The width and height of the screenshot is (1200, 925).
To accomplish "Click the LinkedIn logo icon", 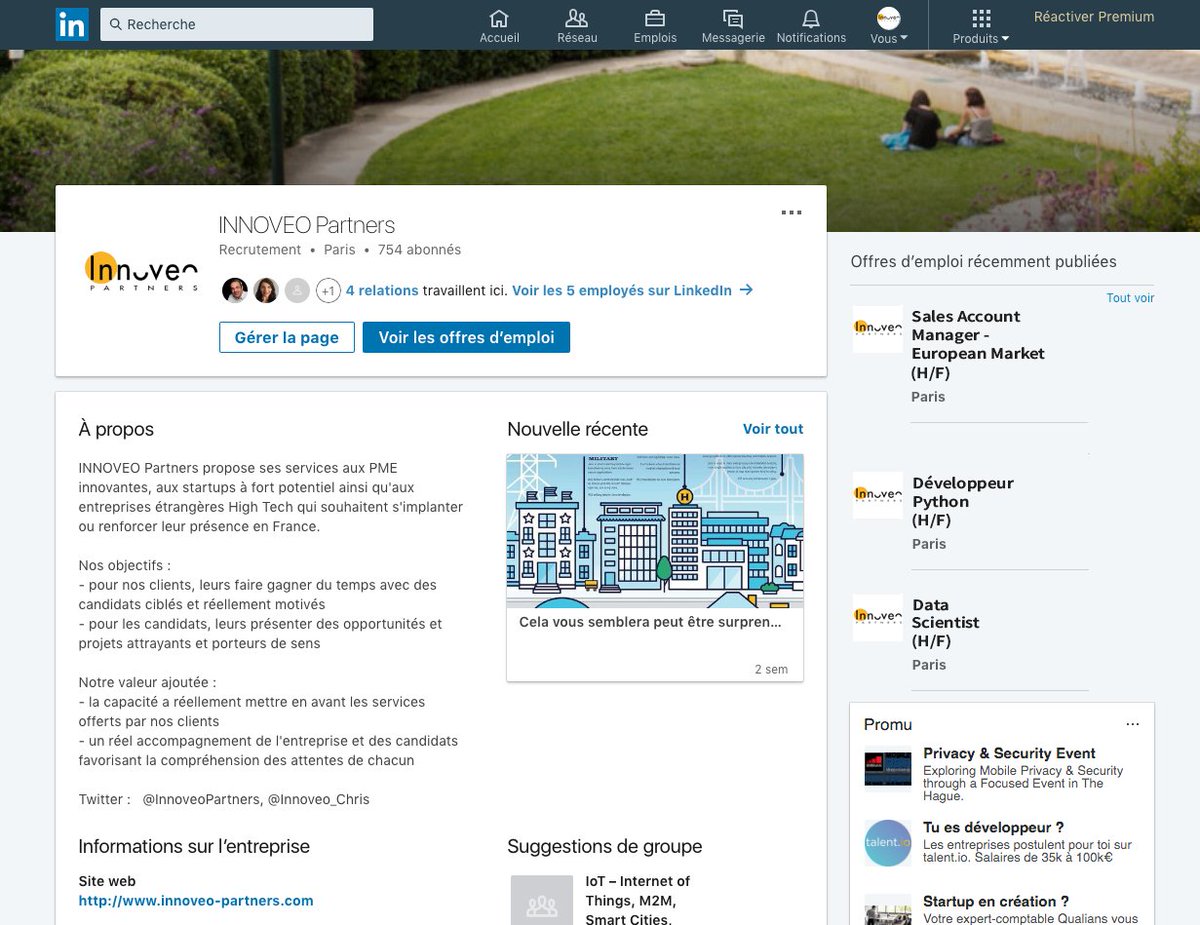I will pyautogui.click(x=72, y=24).
